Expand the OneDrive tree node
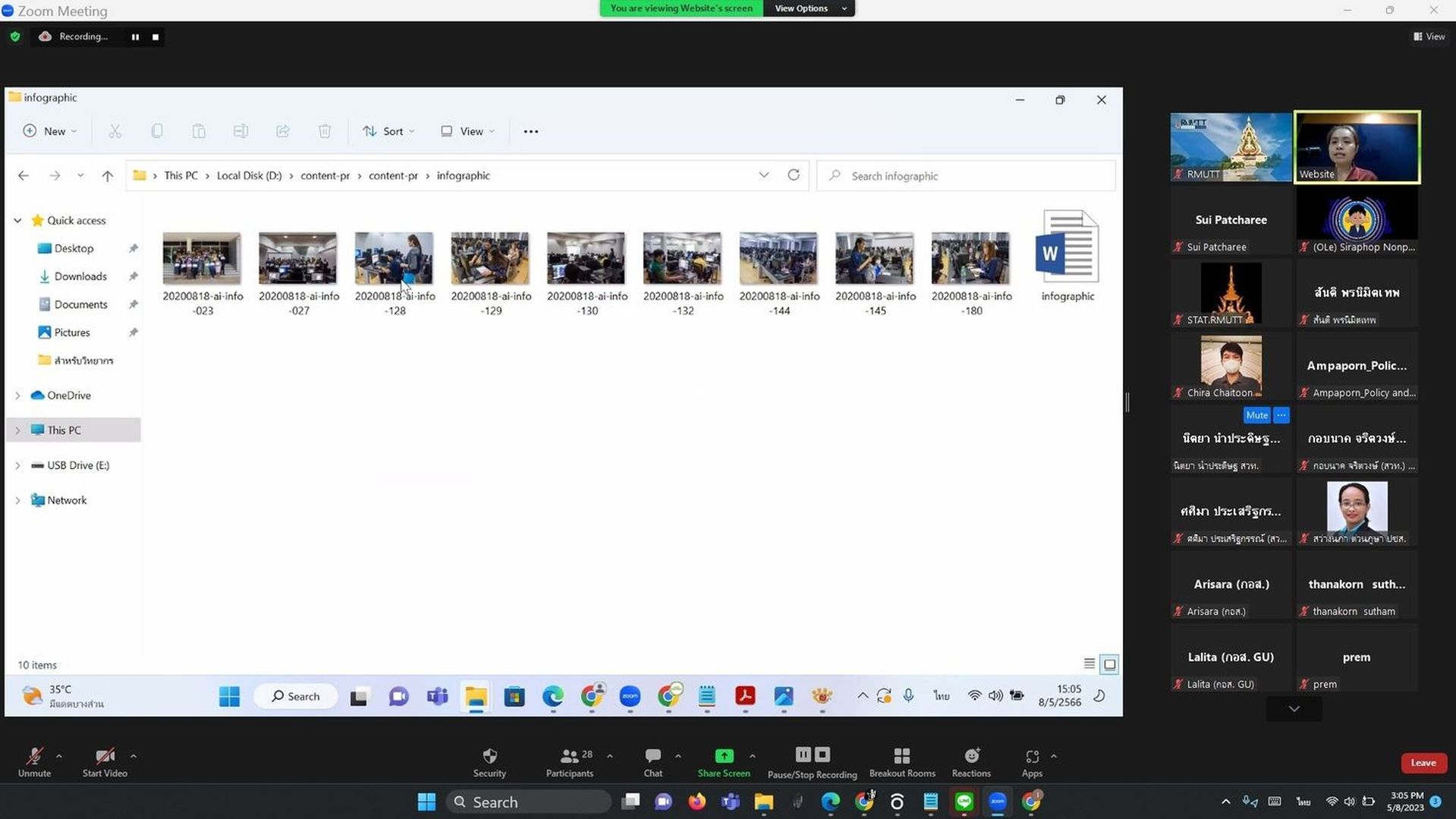Image resolution: width=1456 pixels, height=819 pixels. coord(17,395)
